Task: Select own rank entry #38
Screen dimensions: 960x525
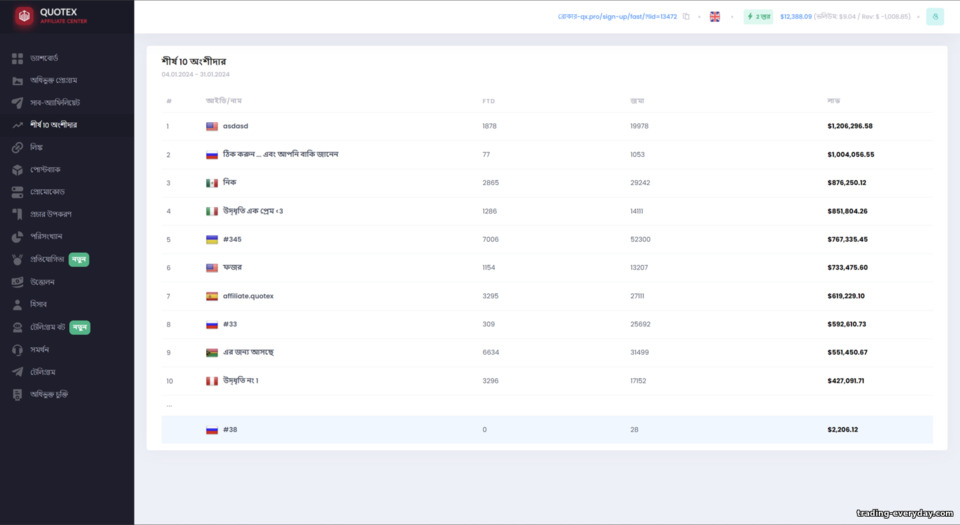Action: (x=230, y=430)
